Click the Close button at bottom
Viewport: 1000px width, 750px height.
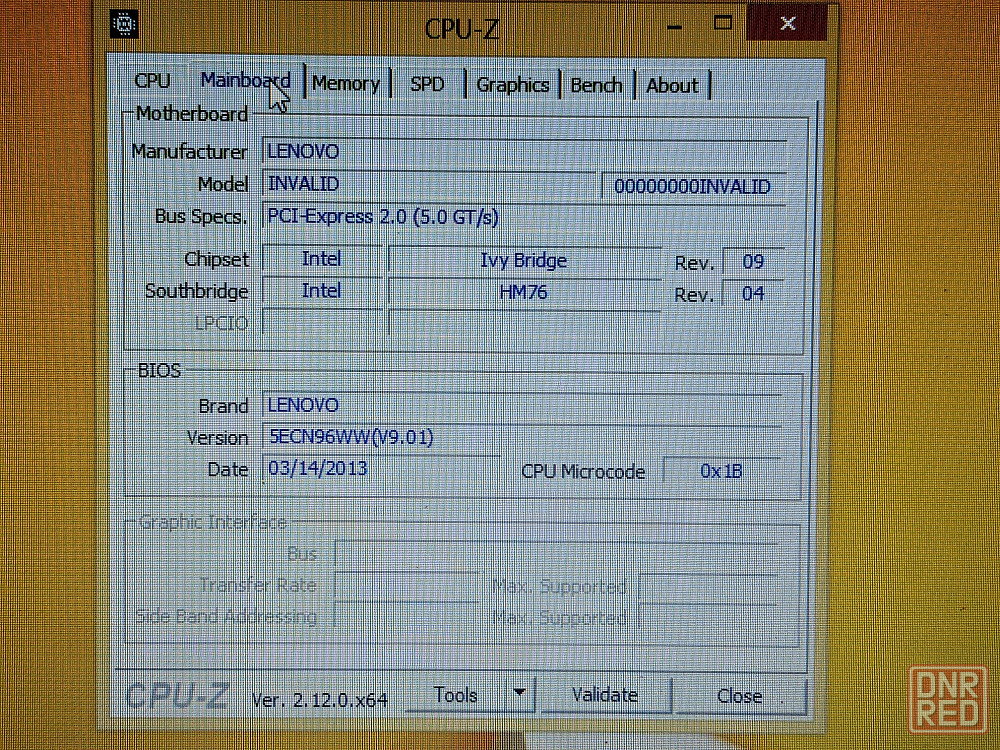point(740,696)
